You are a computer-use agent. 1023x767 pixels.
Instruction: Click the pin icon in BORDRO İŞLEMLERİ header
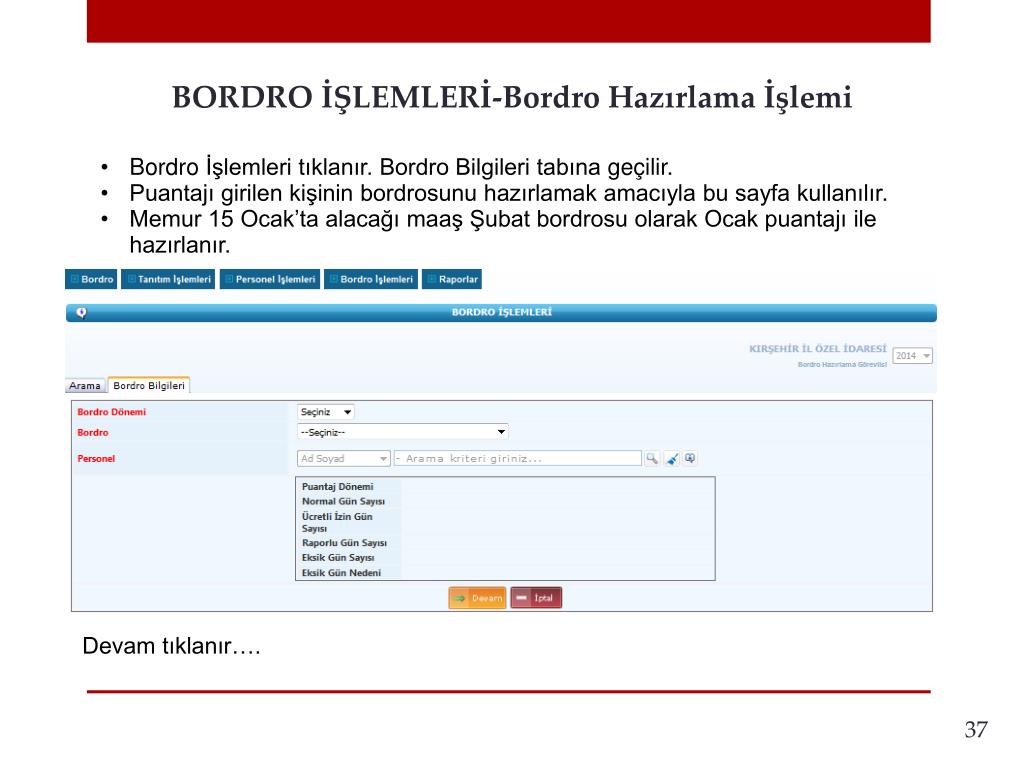click(x=82, y=313)
